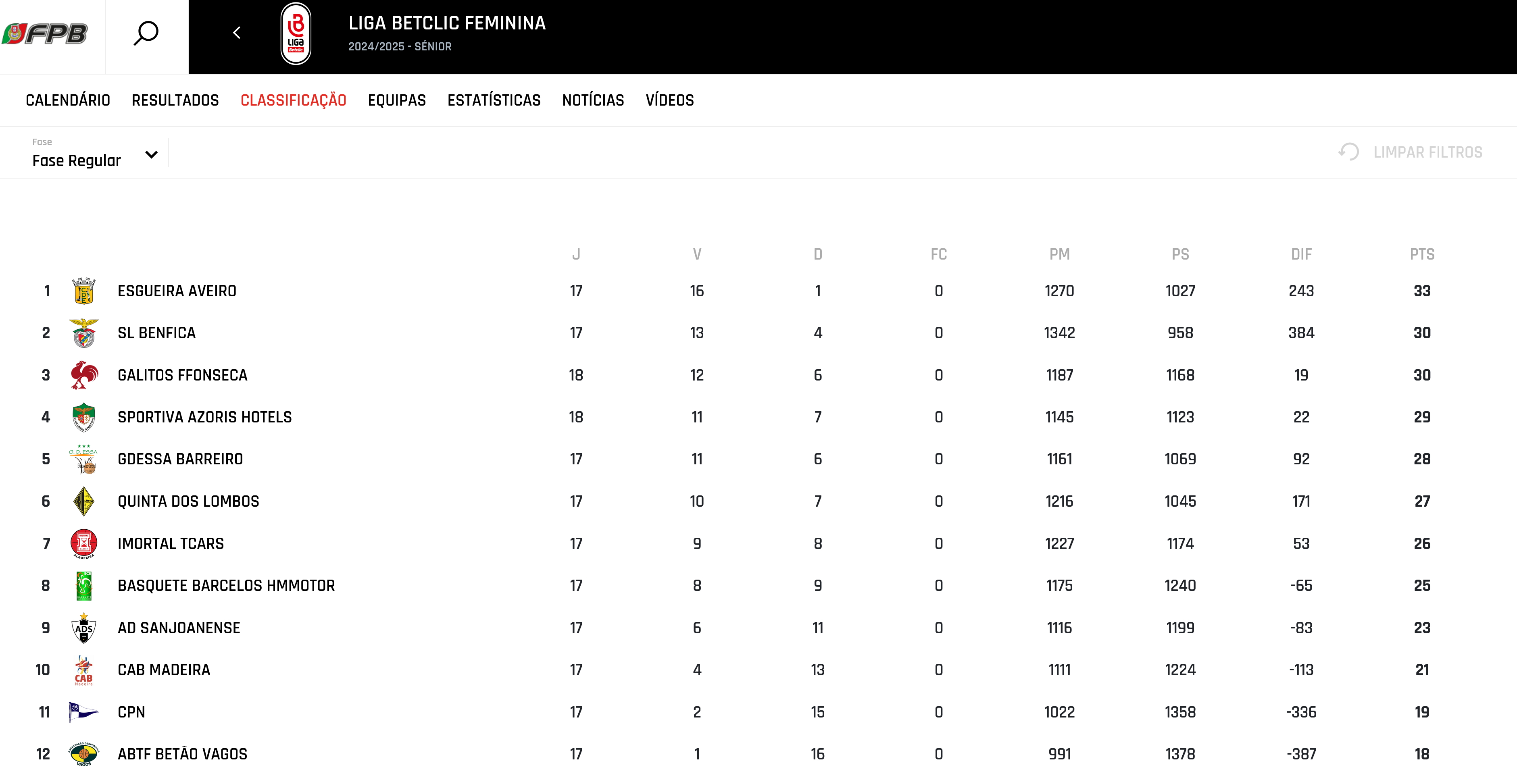1517x784 pixels.
Task: Open the Resultados tab
Action: pyautogui.click(x=175, y=100)
